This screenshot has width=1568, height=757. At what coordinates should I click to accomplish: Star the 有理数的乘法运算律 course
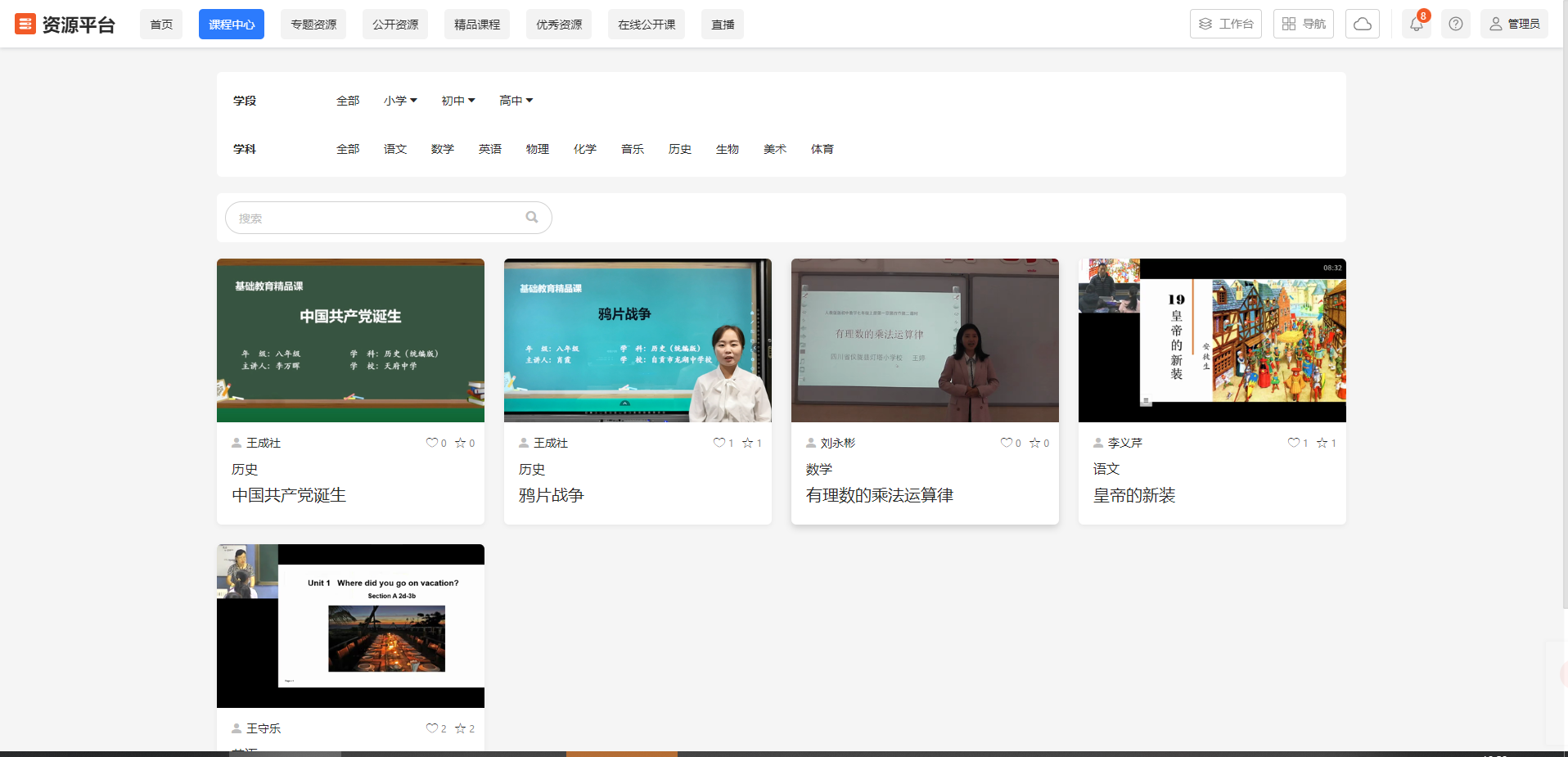click(1034, 443)
